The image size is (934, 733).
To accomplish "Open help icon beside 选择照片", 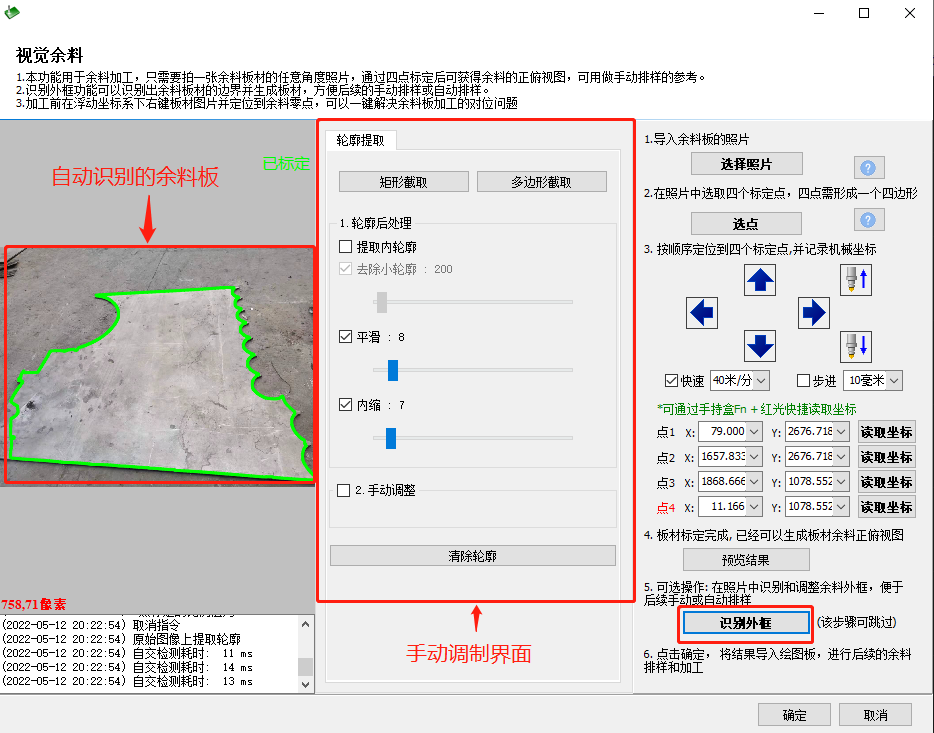I will [x=869, y=167].
